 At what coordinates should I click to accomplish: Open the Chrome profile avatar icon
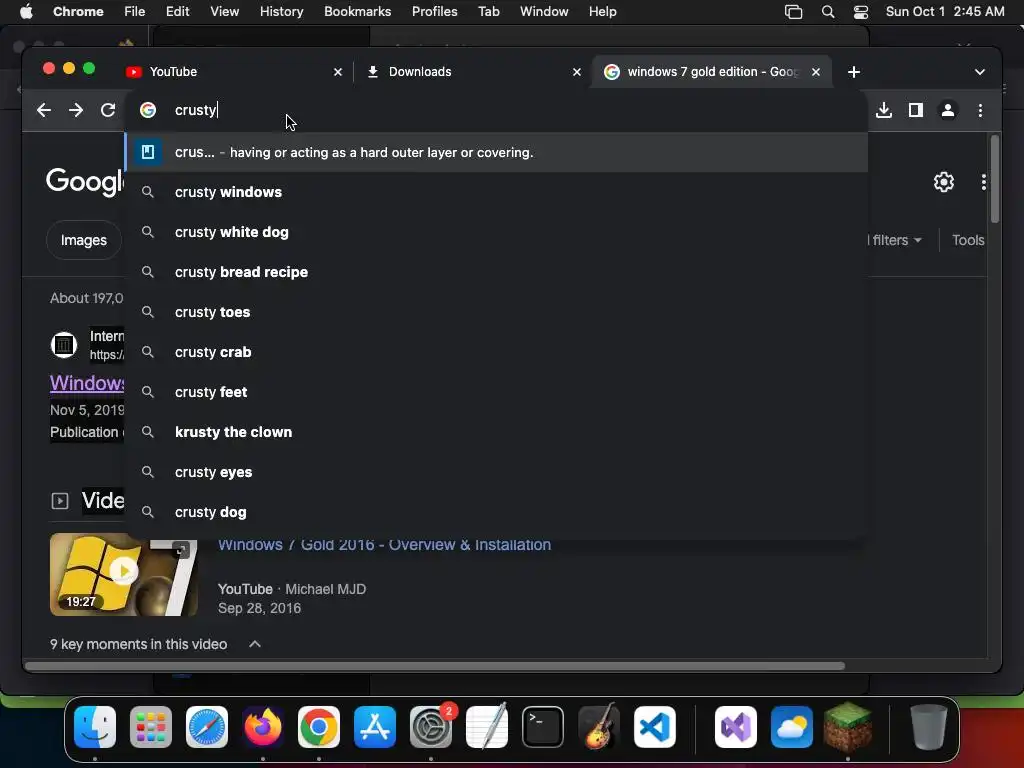click(948, 110)
